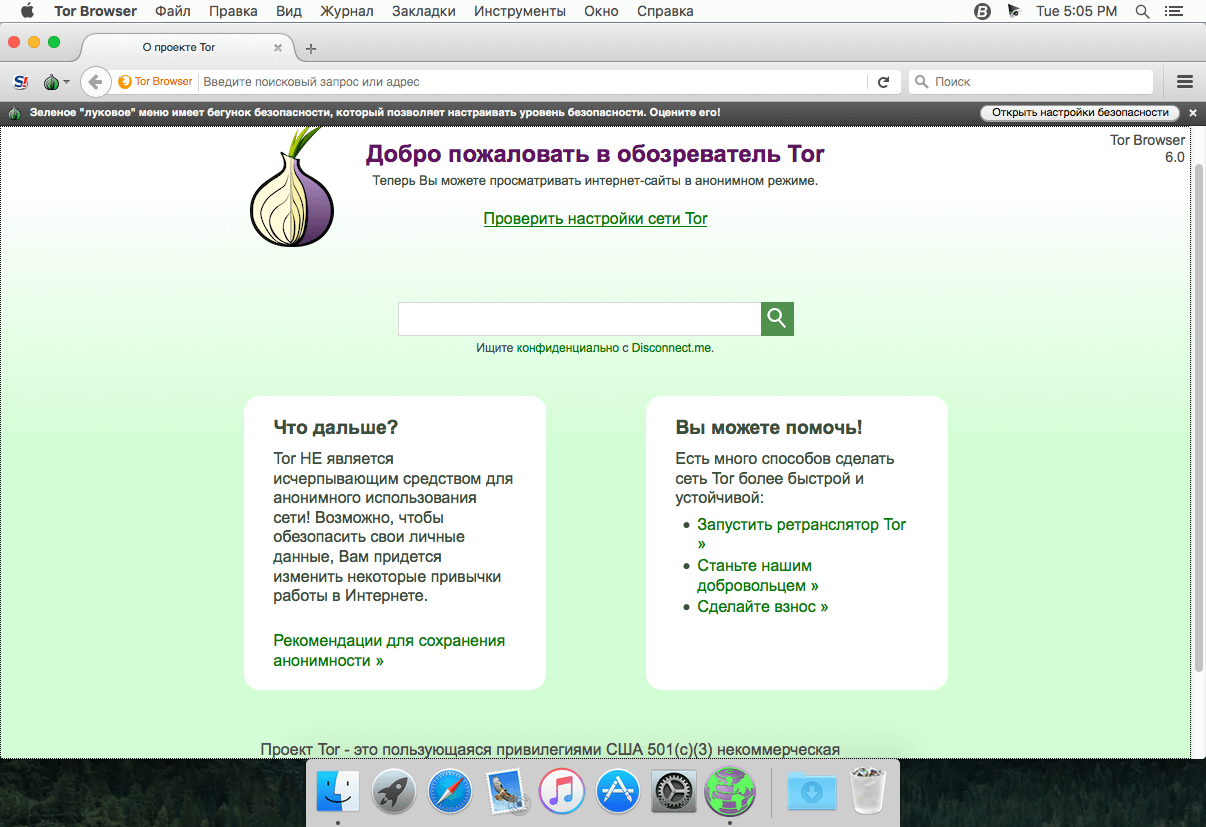1206x827 pixels.
Task: Click the Disconnect.me search field on page
Action: tap(579, 319)
